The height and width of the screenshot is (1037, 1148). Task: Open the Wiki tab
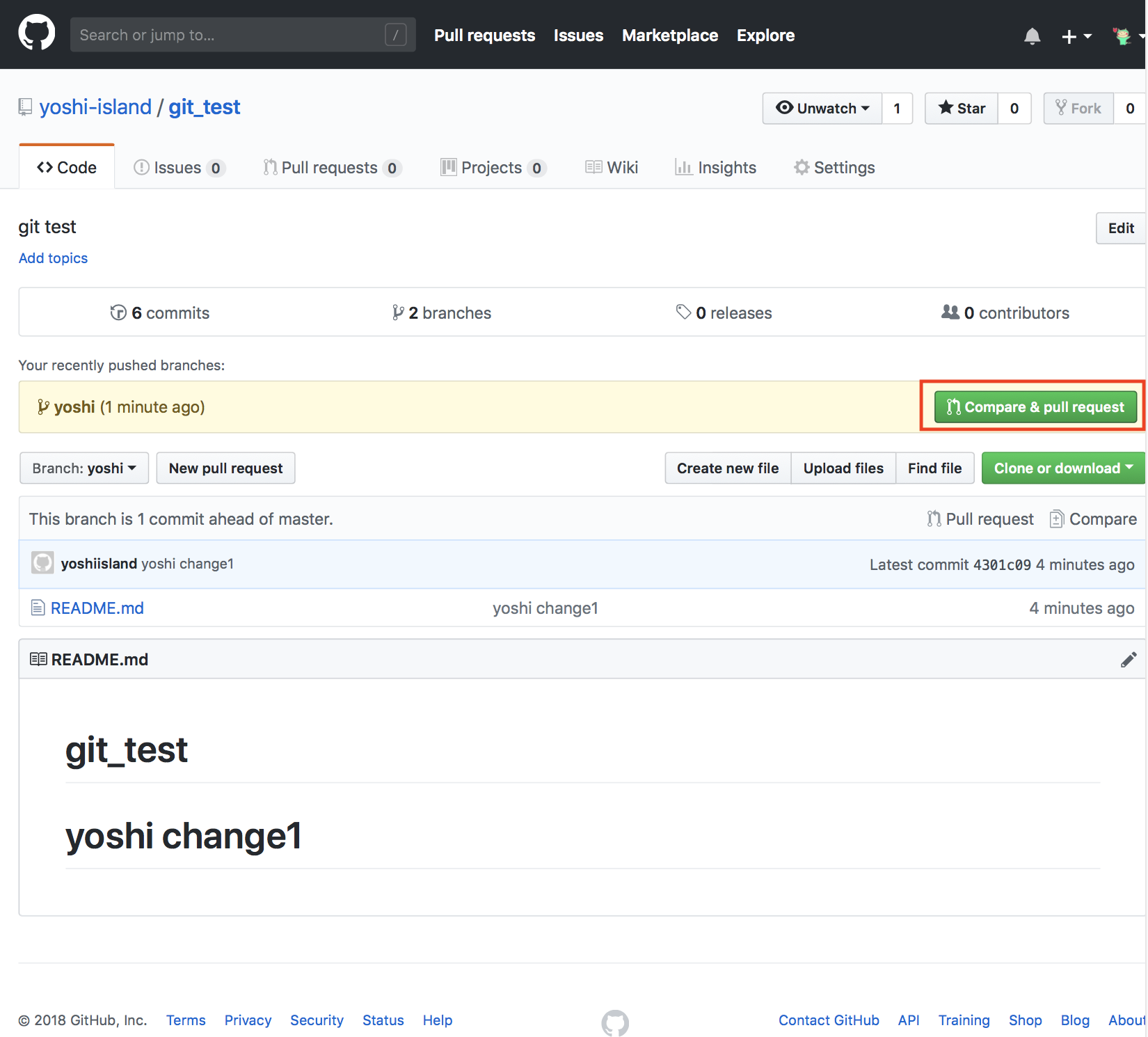(x=612, y=168)
